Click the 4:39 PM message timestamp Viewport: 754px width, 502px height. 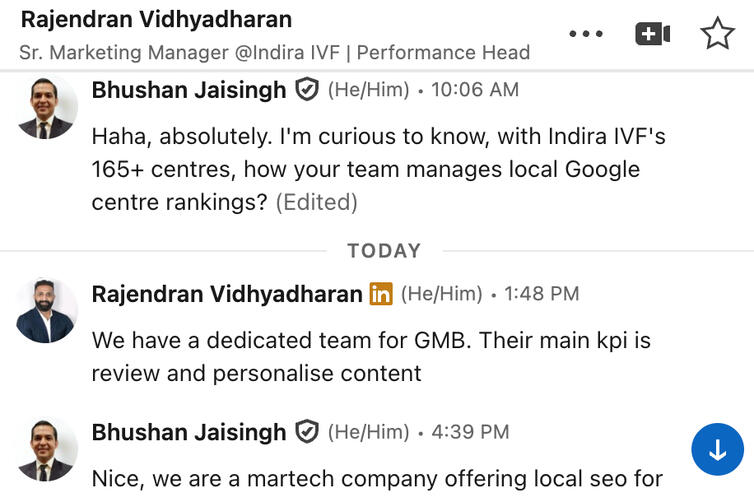click(x=470, y=432)
